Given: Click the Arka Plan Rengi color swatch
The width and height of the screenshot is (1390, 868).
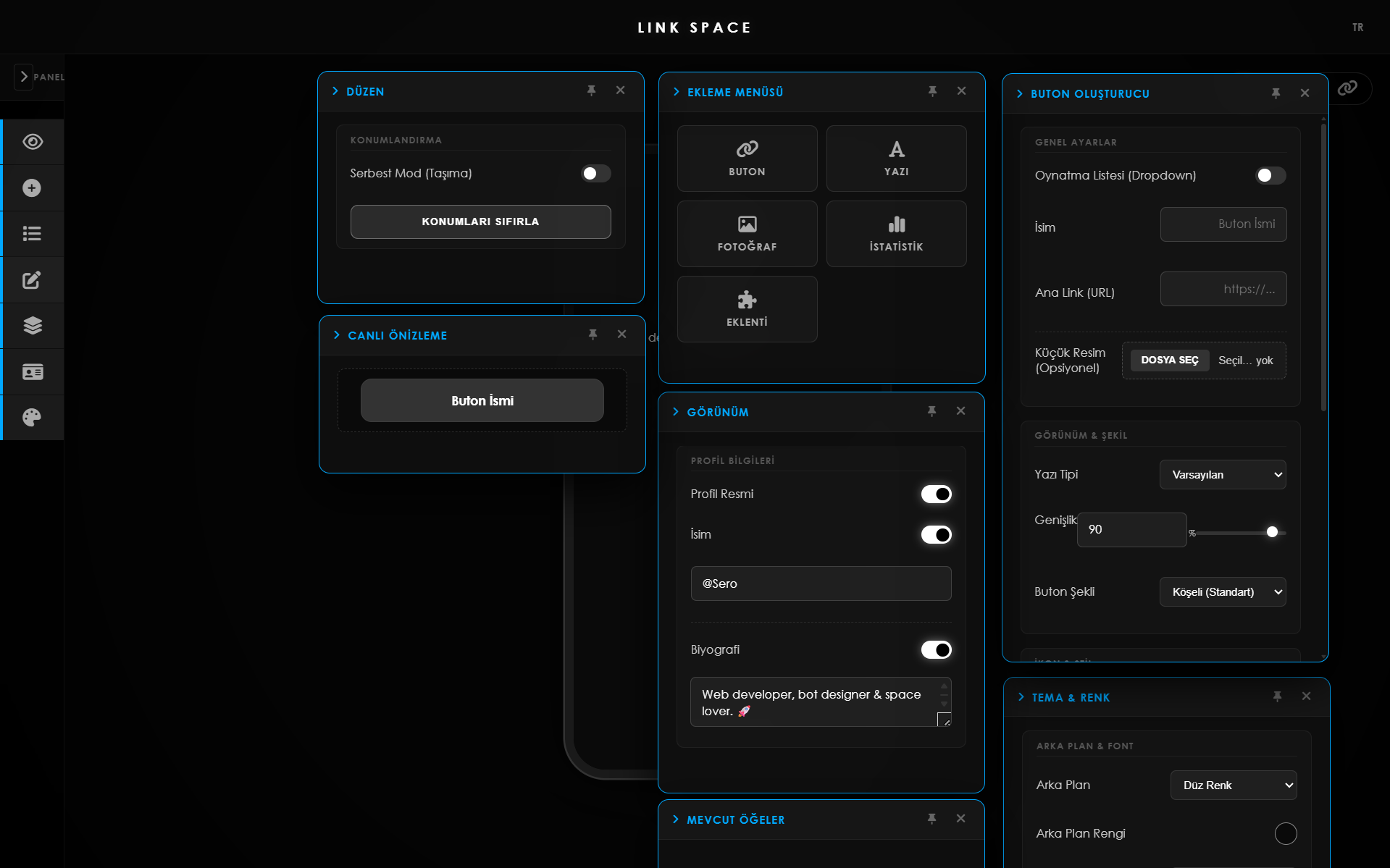Looking at the screenshot, I should (x=1286, y=834).
